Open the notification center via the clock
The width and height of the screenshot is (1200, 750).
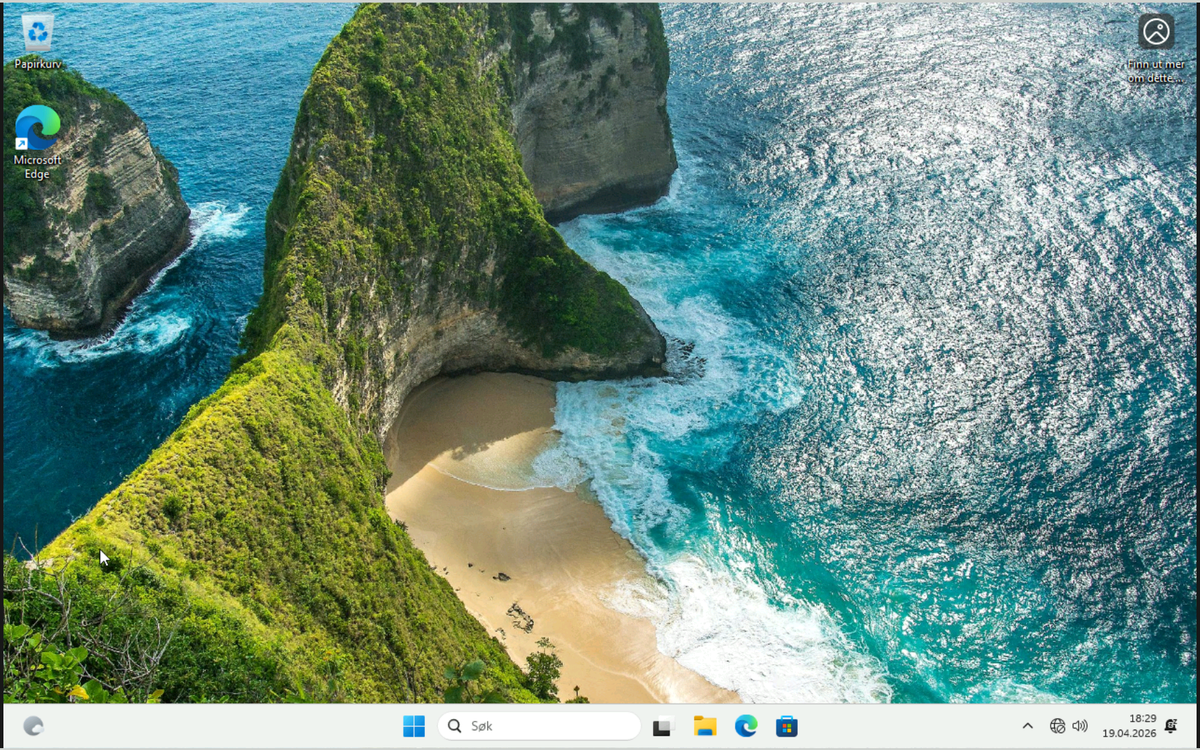click(1143, 726)
